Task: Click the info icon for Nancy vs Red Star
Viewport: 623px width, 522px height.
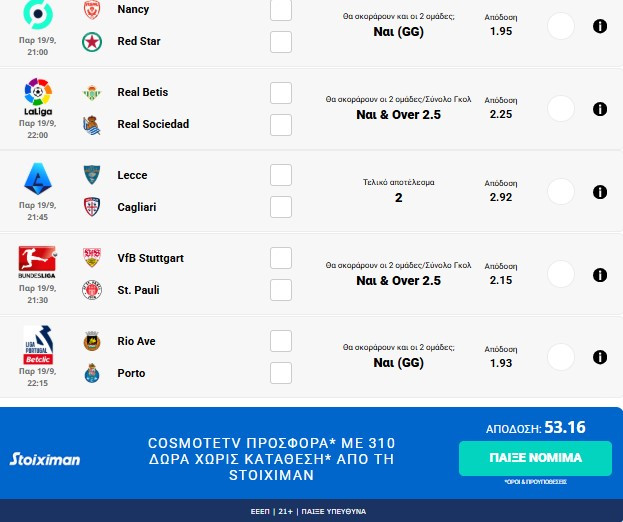Action: pyautogui.click(x=600, y=26)
